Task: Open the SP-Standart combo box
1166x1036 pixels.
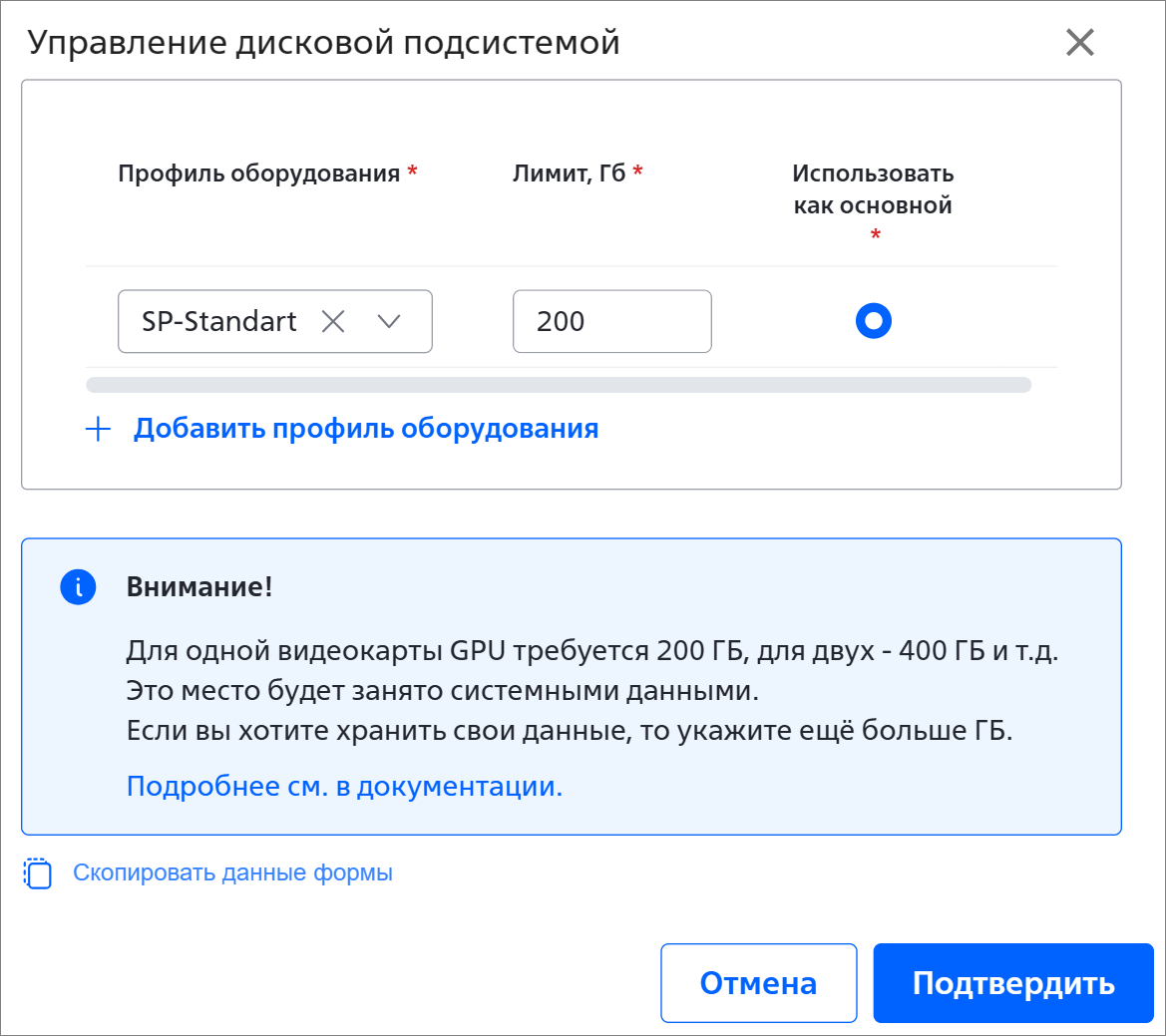Action: [x=275, y=321]
